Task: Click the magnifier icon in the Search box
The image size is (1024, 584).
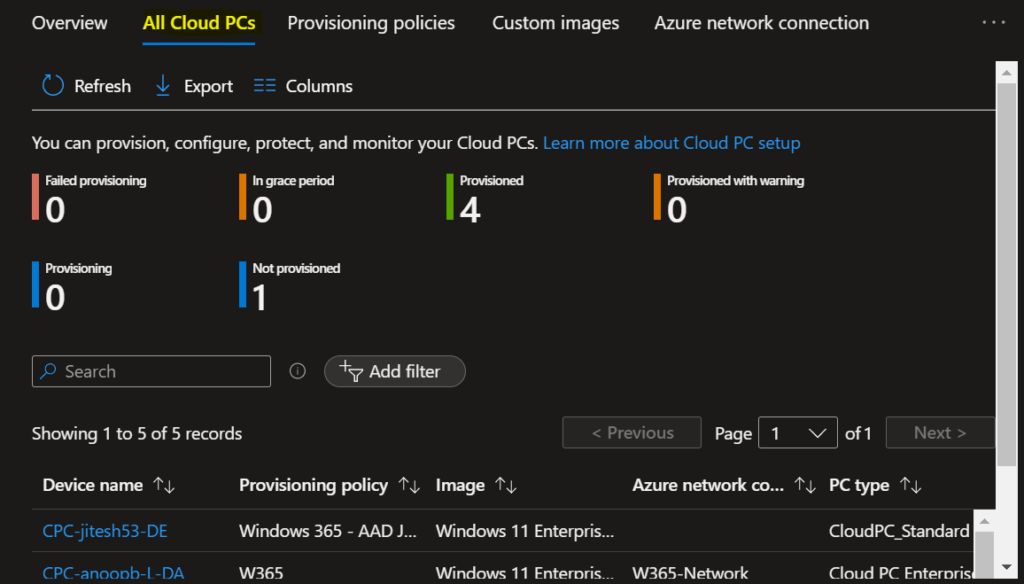Action: (48, 371)
